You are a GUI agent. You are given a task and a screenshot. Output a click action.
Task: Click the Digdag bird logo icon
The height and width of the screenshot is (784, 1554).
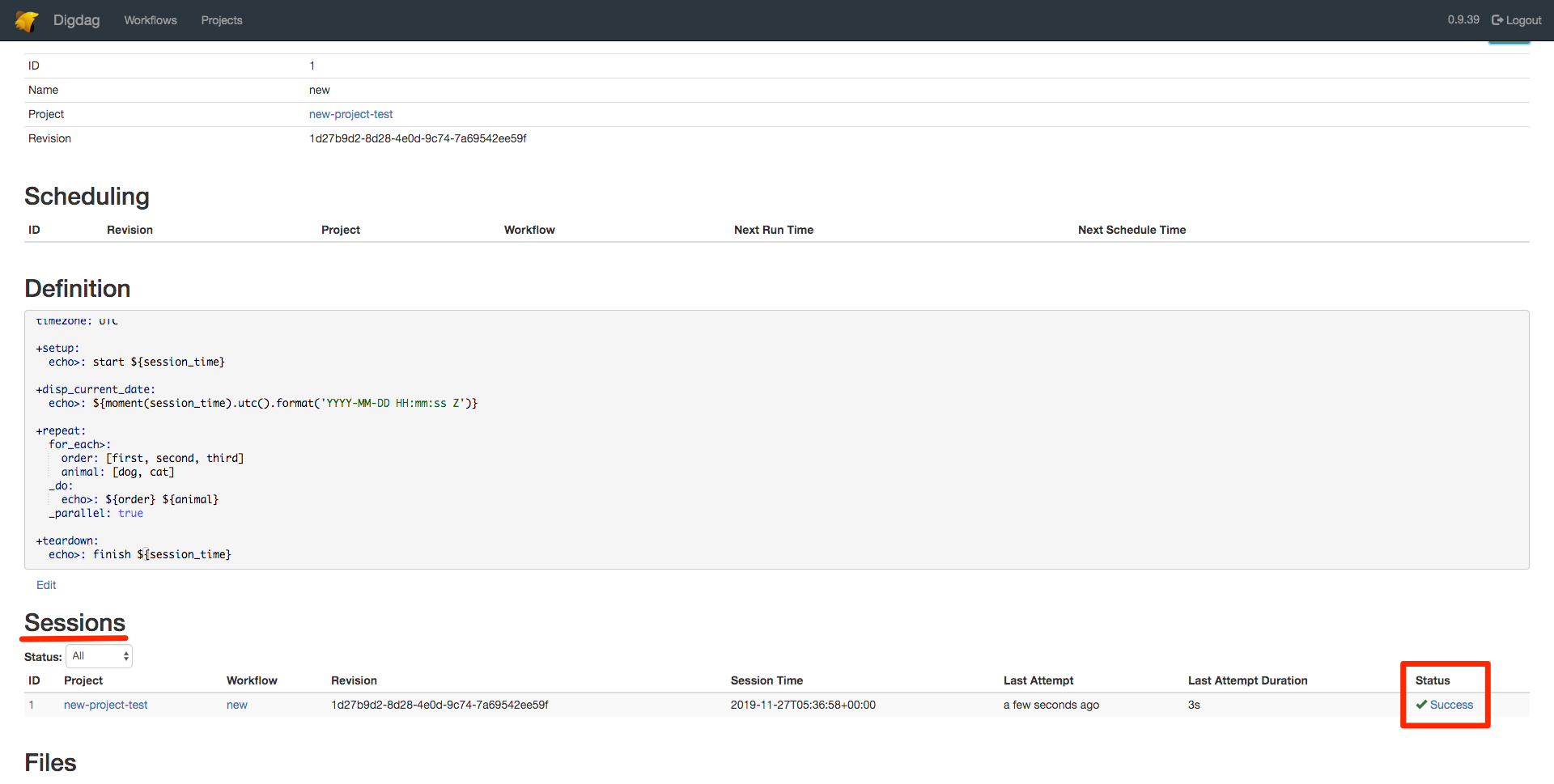tap(27, 20)
